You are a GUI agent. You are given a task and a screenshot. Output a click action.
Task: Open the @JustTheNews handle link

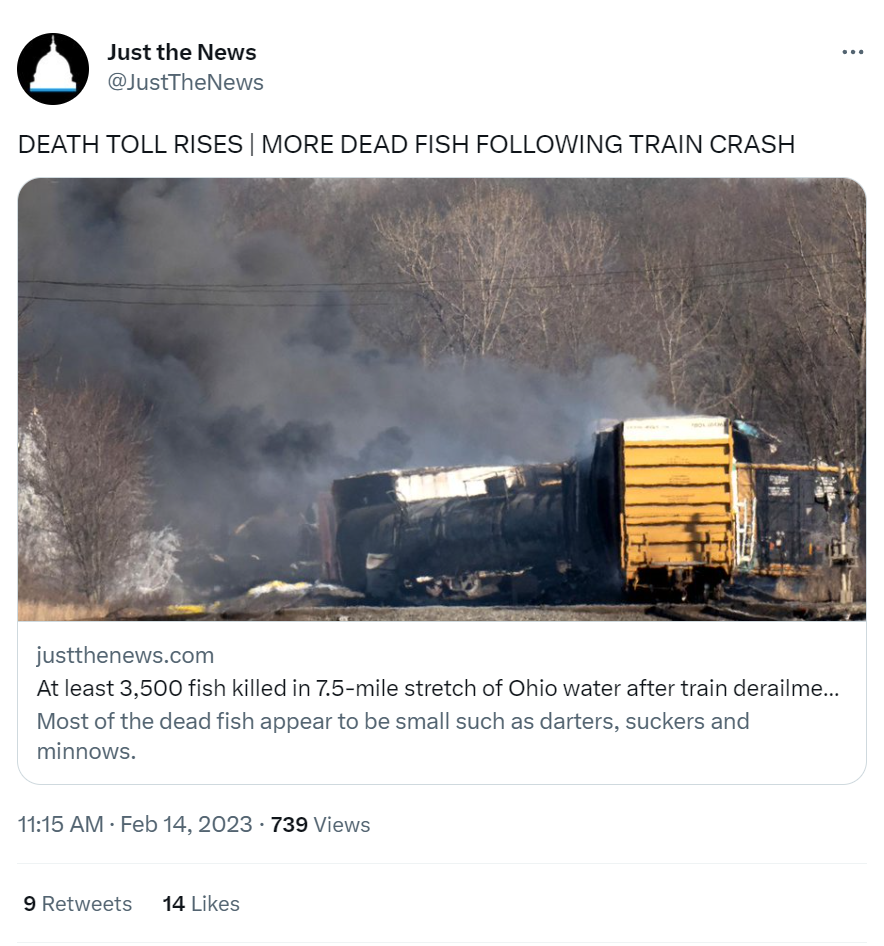tap(185, 82)
